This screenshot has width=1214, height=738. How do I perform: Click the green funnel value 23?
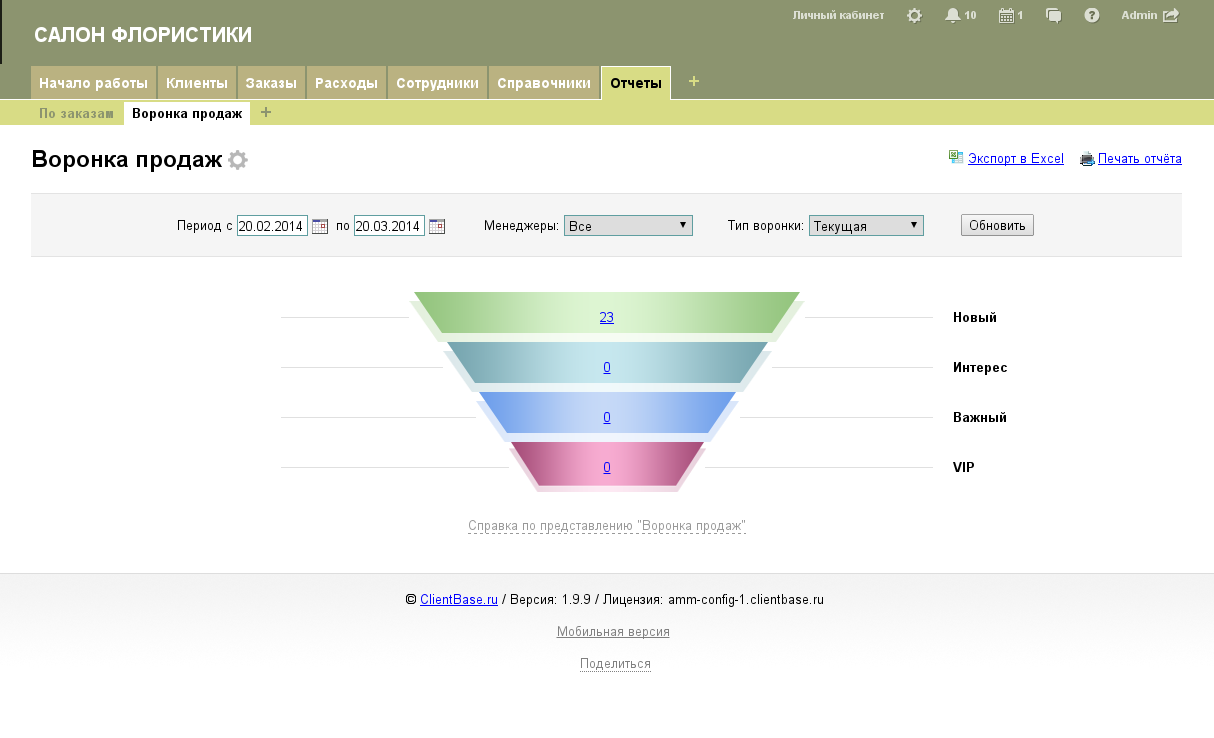[607, 318]
